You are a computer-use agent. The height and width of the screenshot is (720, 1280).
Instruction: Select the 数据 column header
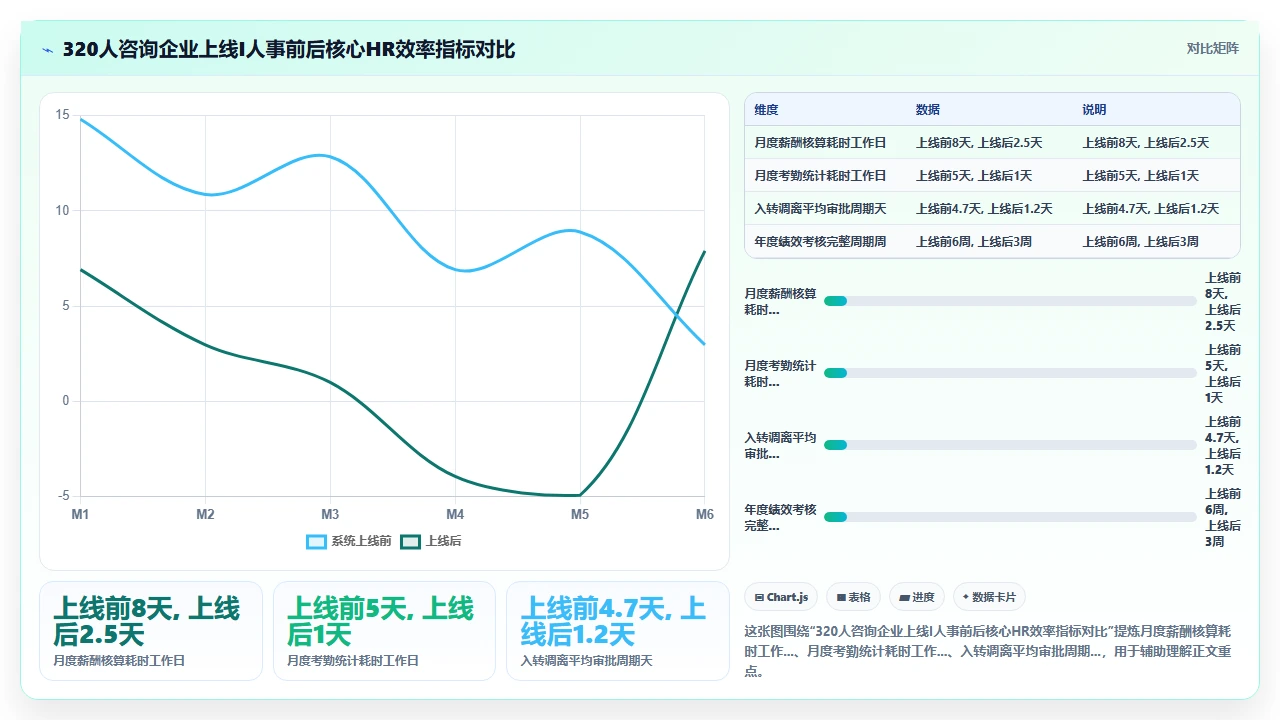(928, 110)
